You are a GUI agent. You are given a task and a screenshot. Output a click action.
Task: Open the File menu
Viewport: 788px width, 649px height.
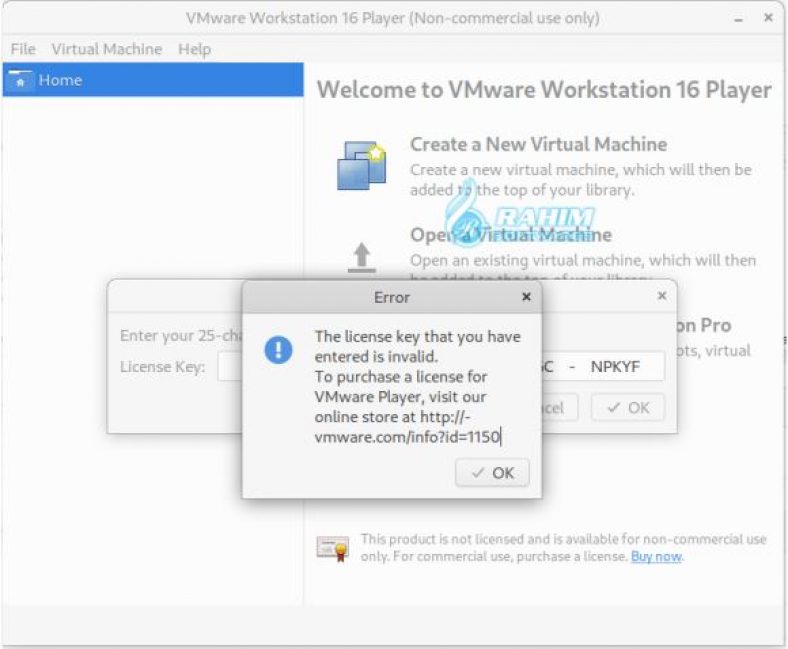(x=23, y=49)
